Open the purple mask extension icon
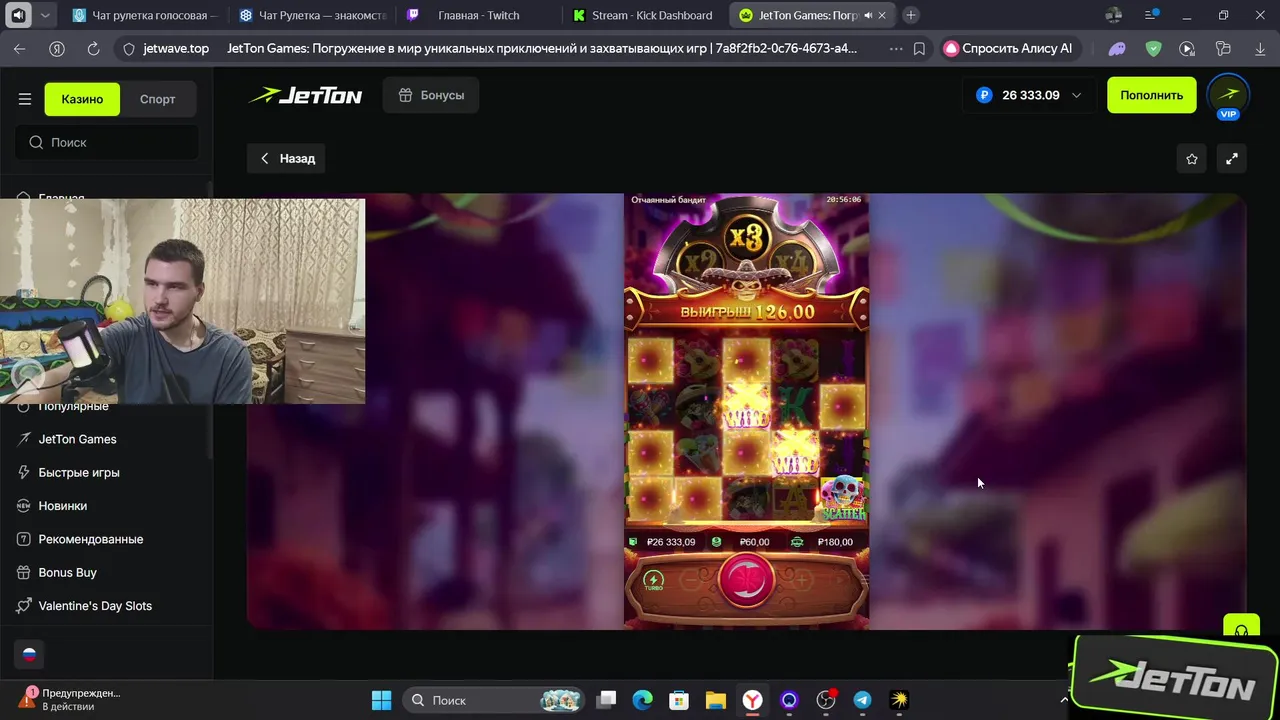Screen dimensions: 1280x720 coord(1118,48)
